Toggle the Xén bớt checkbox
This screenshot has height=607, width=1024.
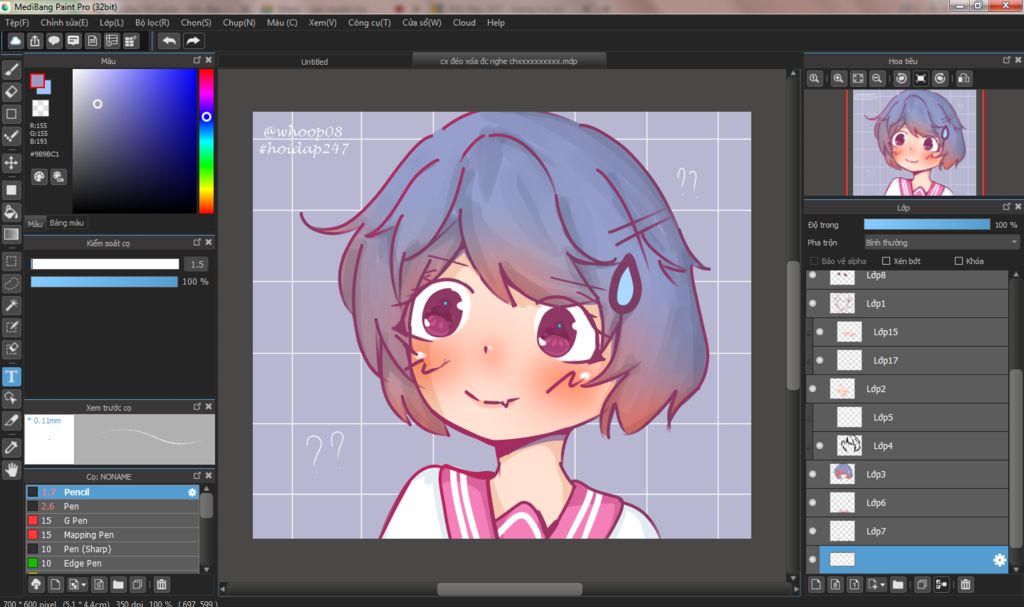(886, 261)
